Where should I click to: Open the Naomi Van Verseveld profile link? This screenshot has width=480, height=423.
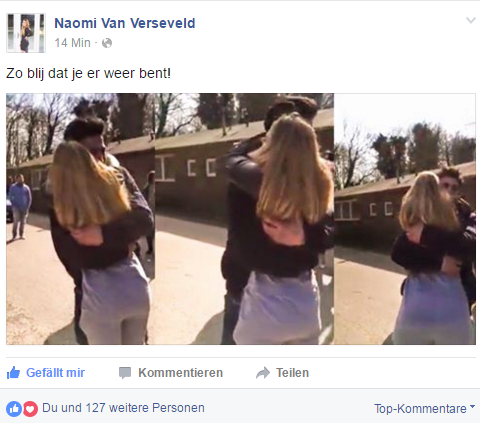tap(125, 23)
